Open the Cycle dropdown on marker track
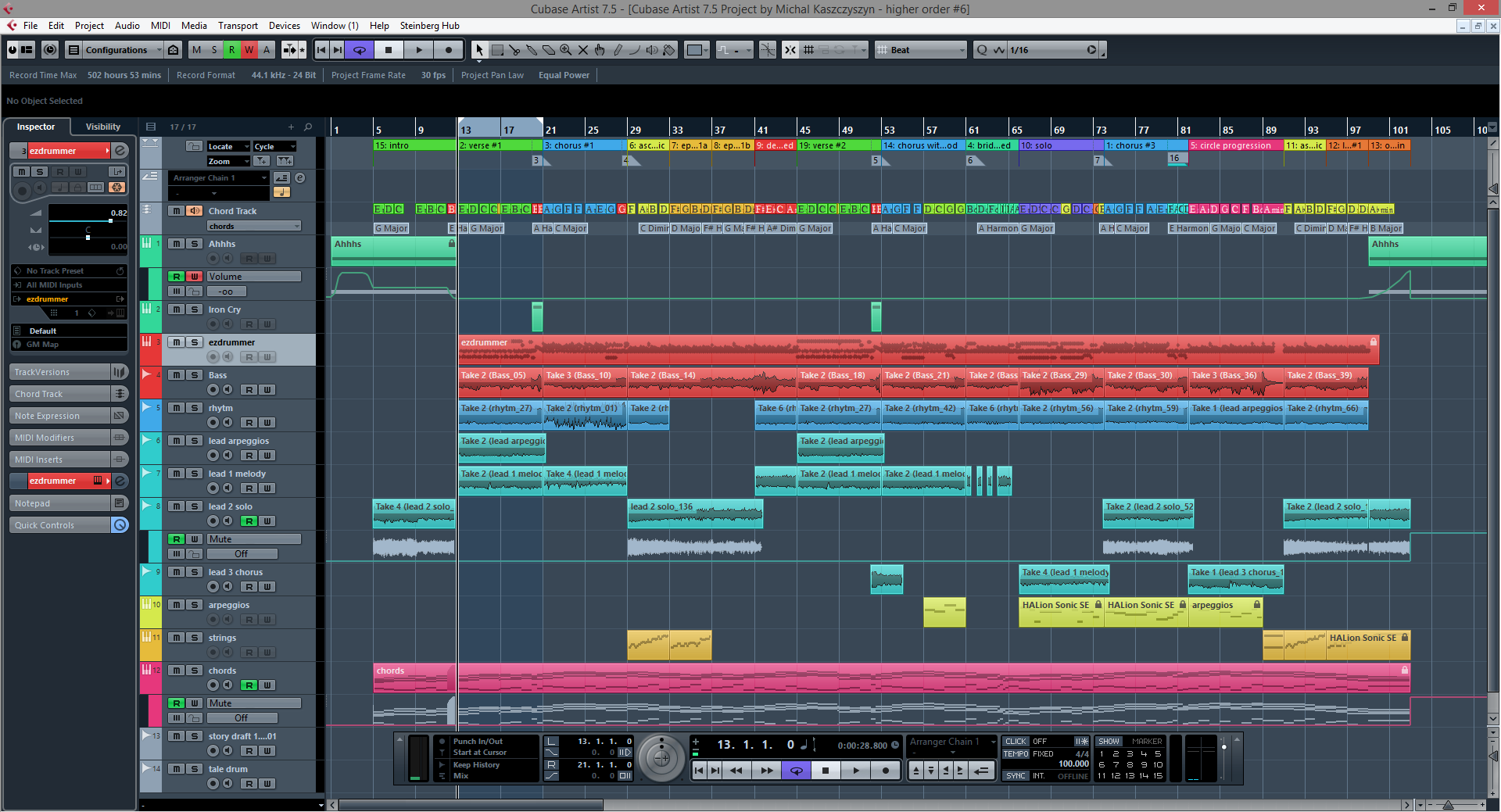 (x=274, y=146)
